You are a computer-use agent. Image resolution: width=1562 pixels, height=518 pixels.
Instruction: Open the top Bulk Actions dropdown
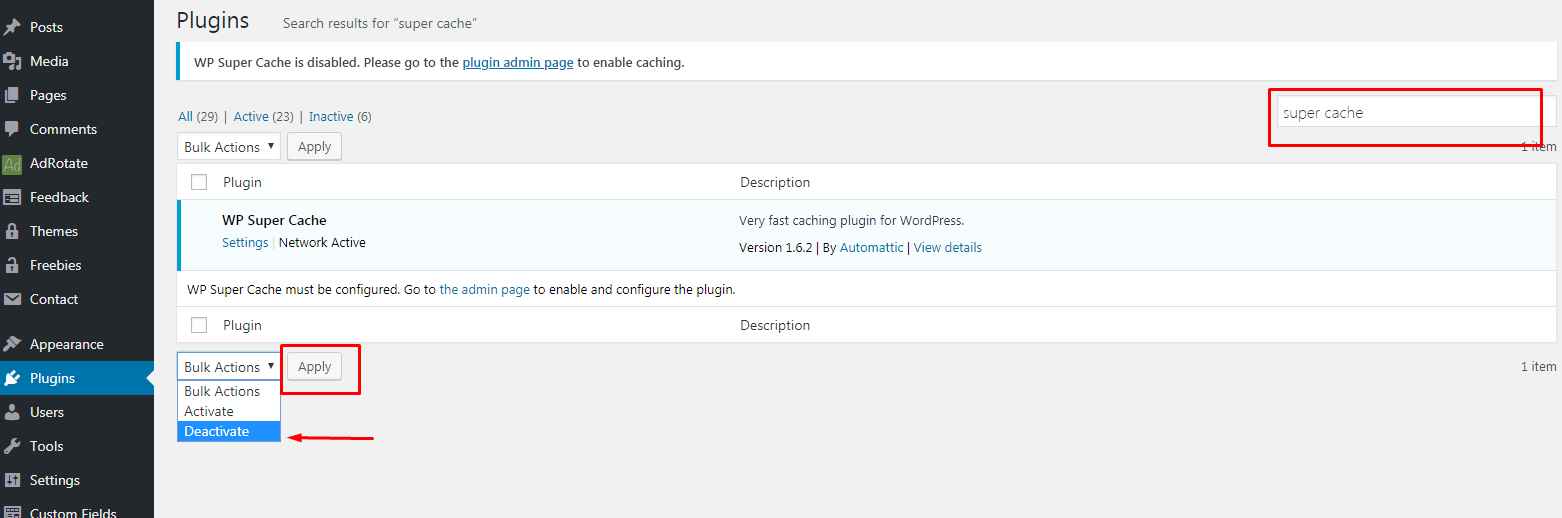pyautogui.click(x=229, y=147)
